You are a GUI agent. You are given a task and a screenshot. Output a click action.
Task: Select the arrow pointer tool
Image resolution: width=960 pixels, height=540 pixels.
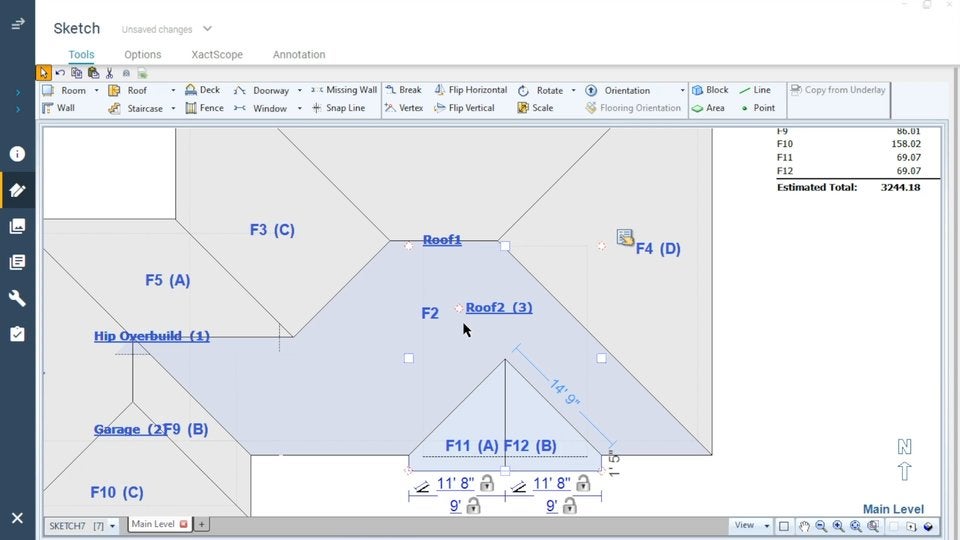click(x=43, y=73)
